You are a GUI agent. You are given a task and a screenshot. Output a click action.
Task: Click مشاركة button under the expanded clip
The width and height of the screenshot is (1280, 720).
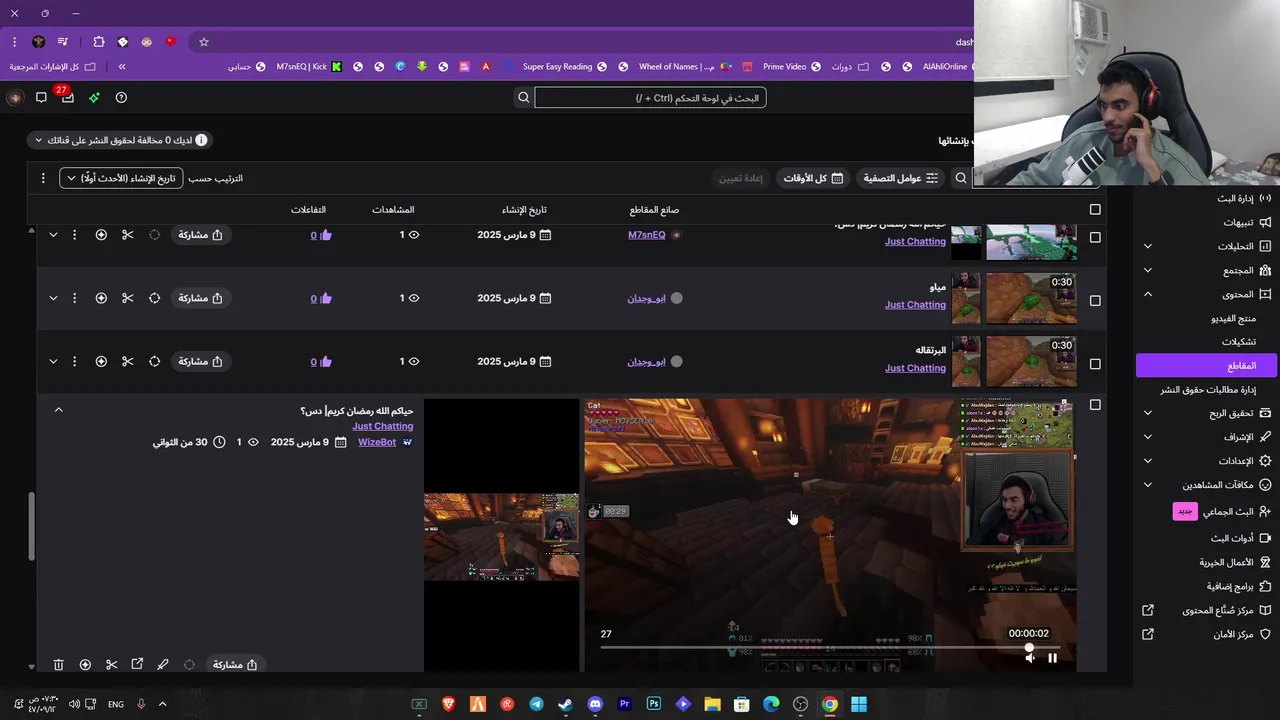236,664
